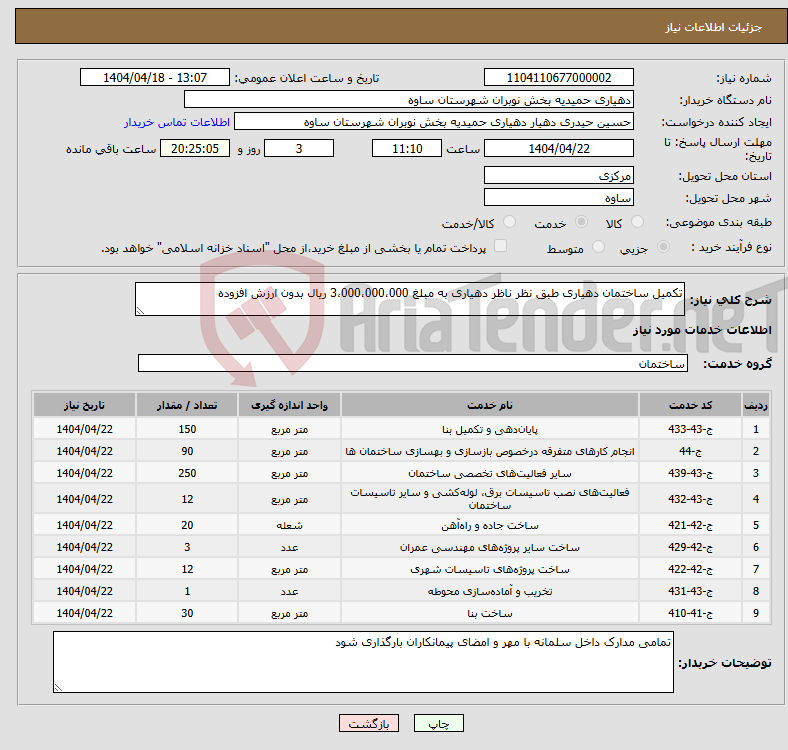Click service code ج-43-433 cell

pyautogui.click(x=691, y=429)
